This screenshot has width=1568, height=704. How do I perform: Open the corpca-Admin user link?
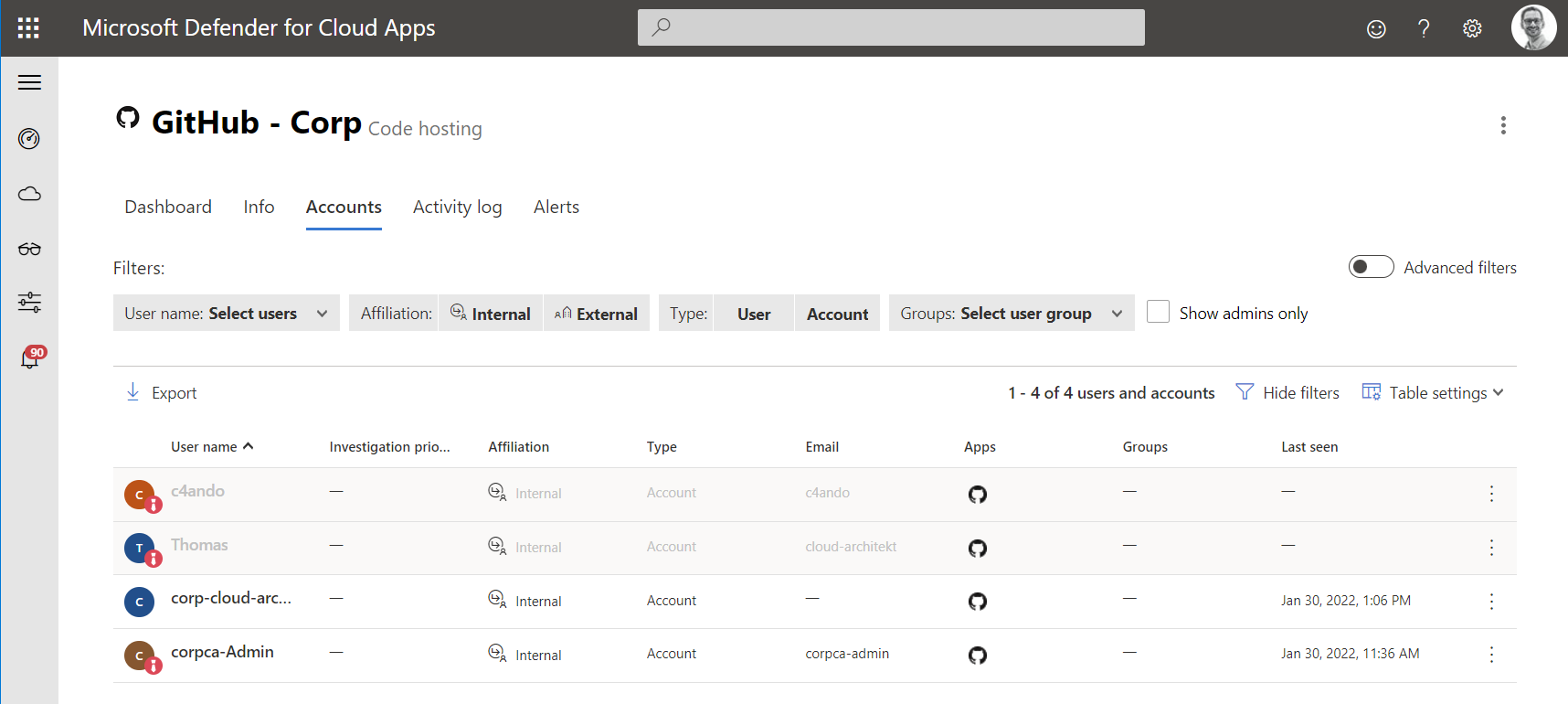pyautogui.click(x=222, y=652)
